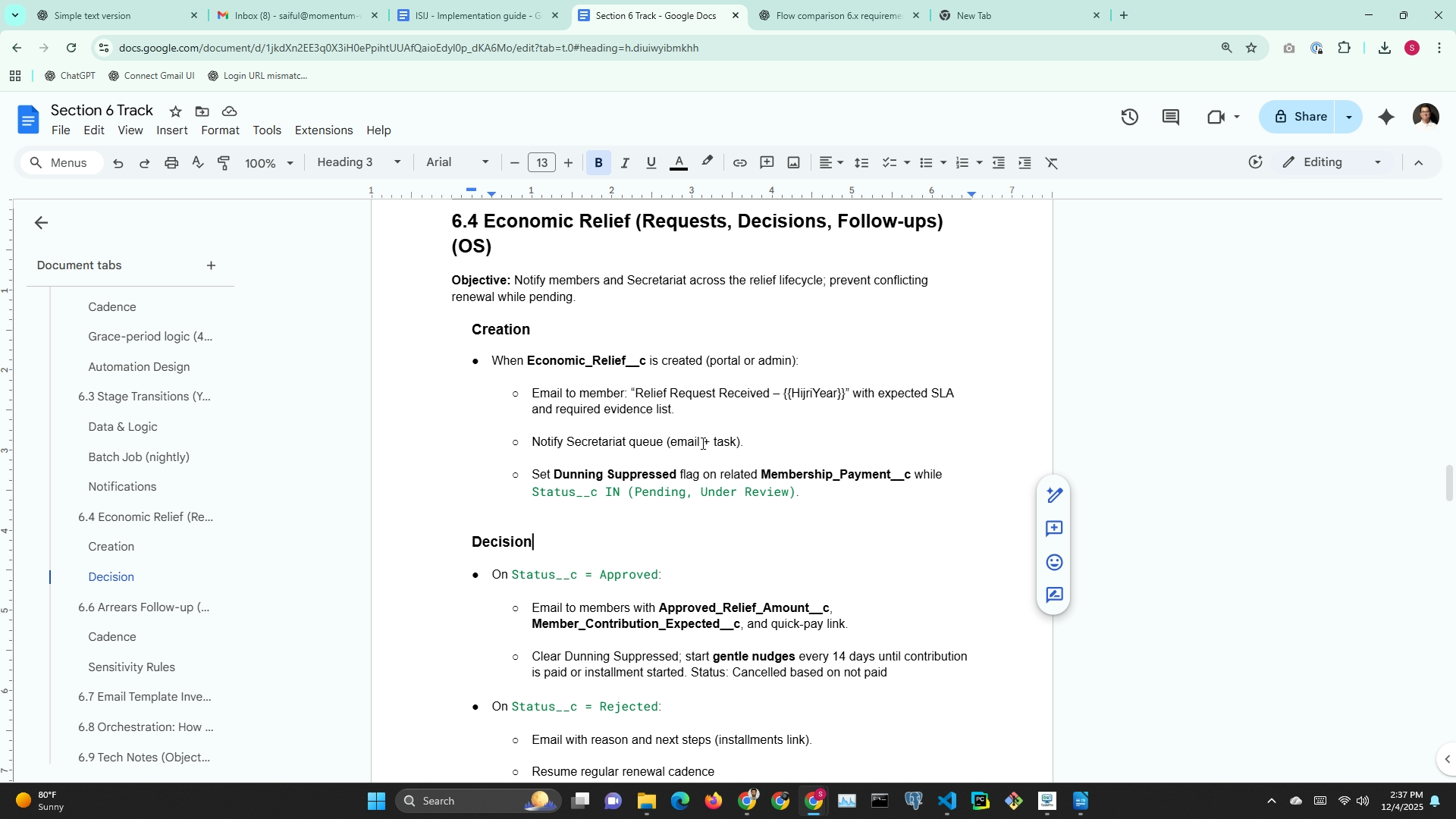Viewport: 1456px width, 819px height.
Task: Click the Print icon
Action: coord(171,163)
